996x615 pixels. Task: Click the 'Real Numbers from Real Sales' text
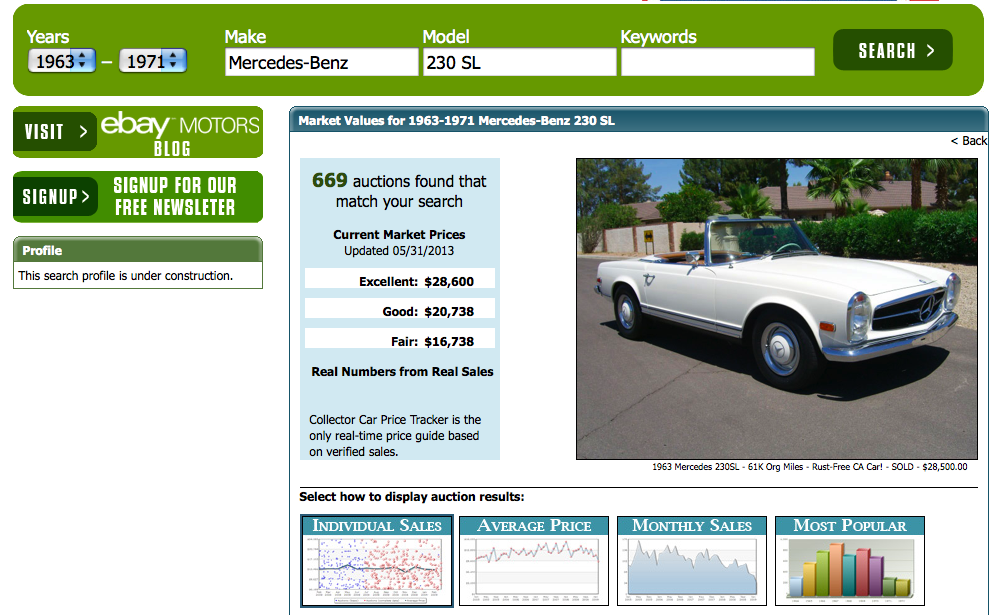(402, 372)
